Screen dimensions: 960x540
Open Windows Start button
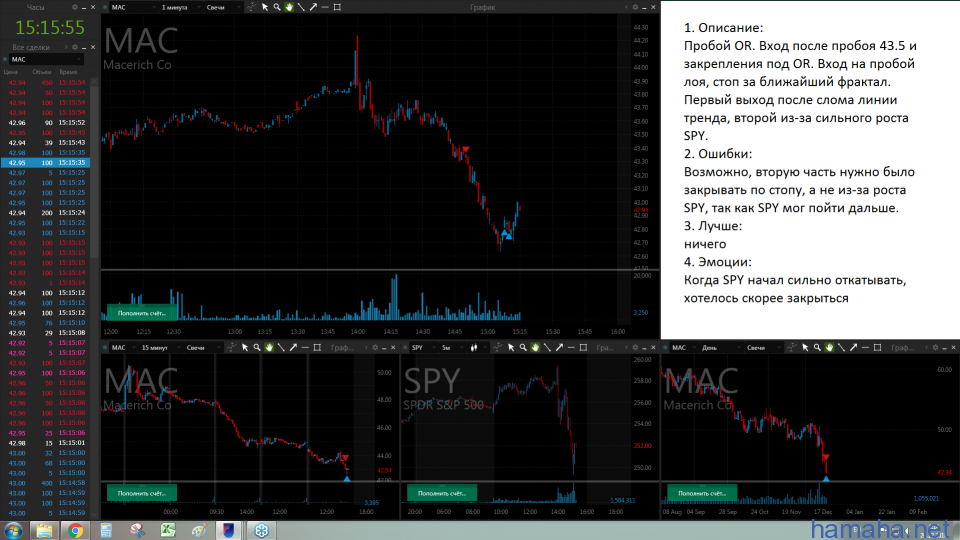pyautogui.click(x=13, y=530)
